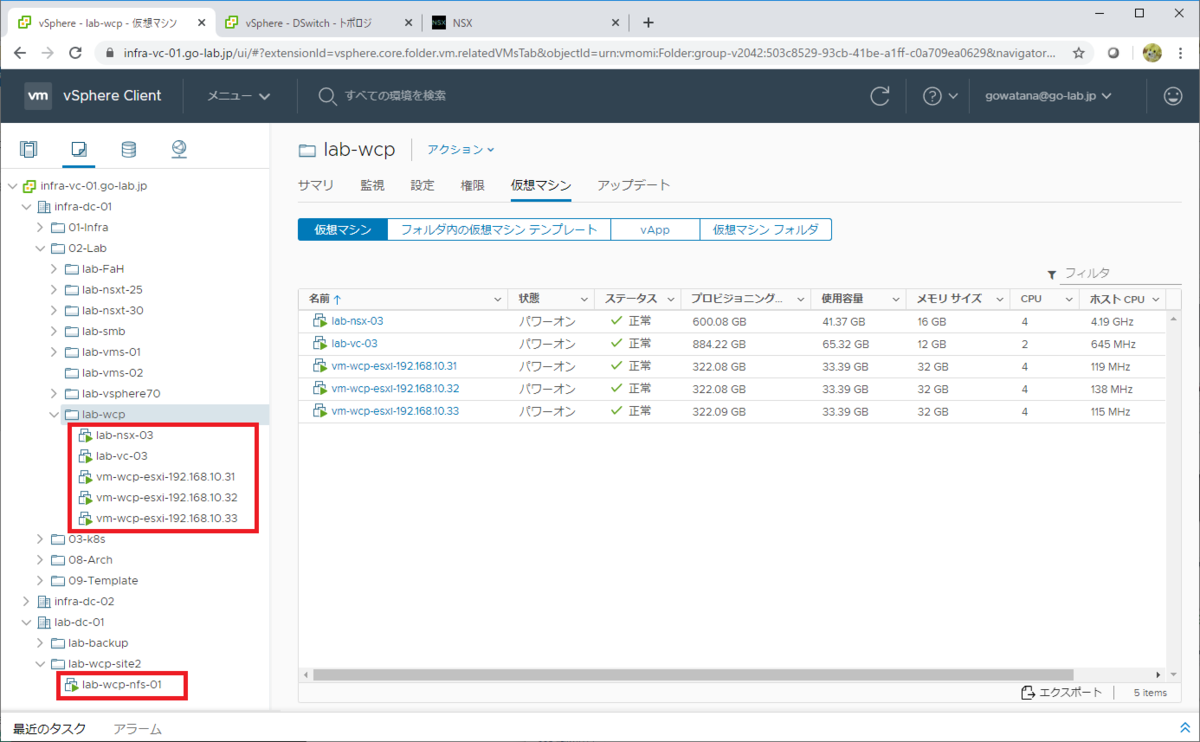This screenshot has width=1200, height=742.
Task: Collapse the 02-Lab folder
Action: click(x=40, y=248)
